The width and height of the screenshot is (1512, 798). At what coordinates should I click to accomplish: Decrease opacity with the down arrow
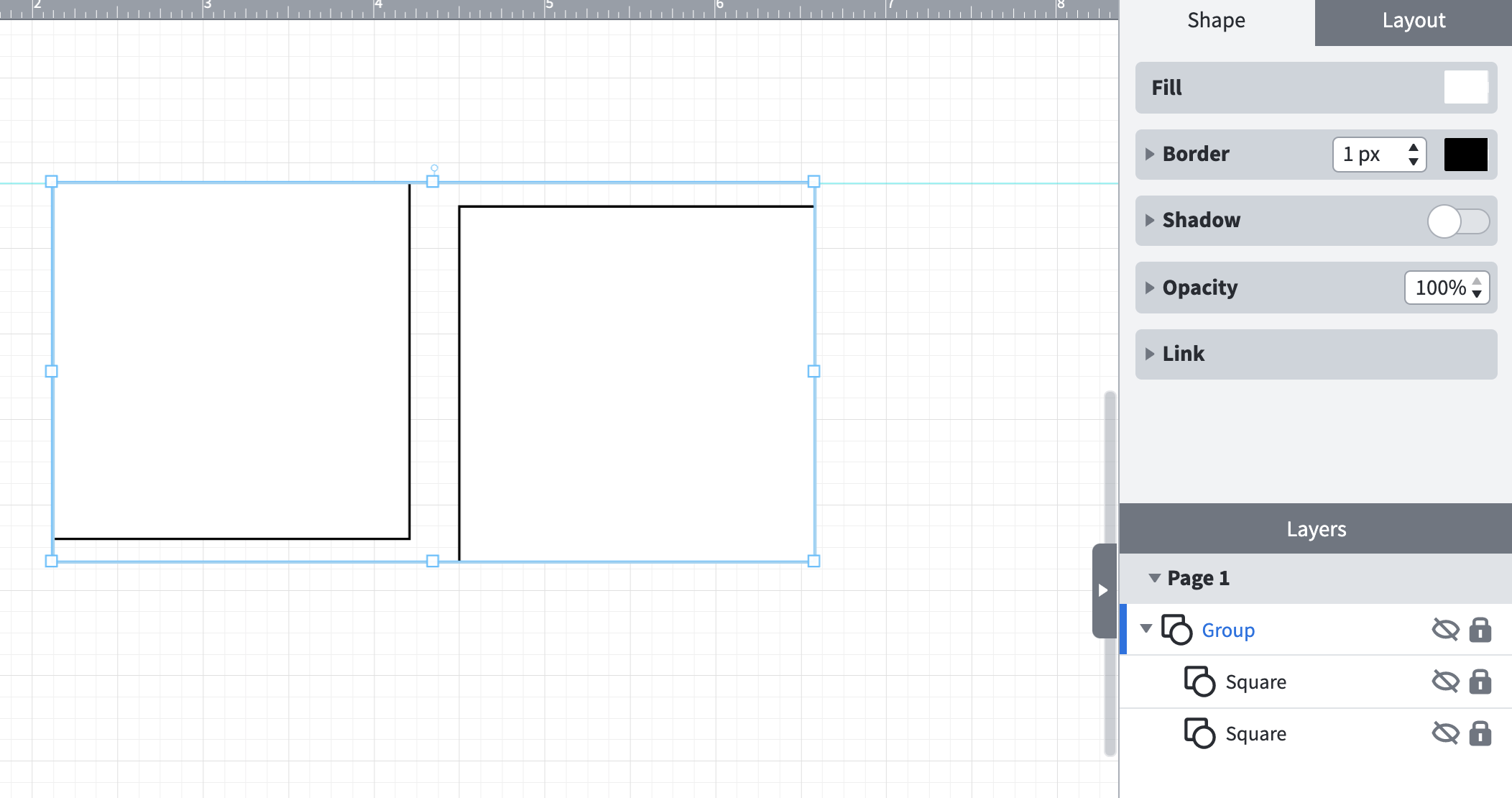[1477, 294]
